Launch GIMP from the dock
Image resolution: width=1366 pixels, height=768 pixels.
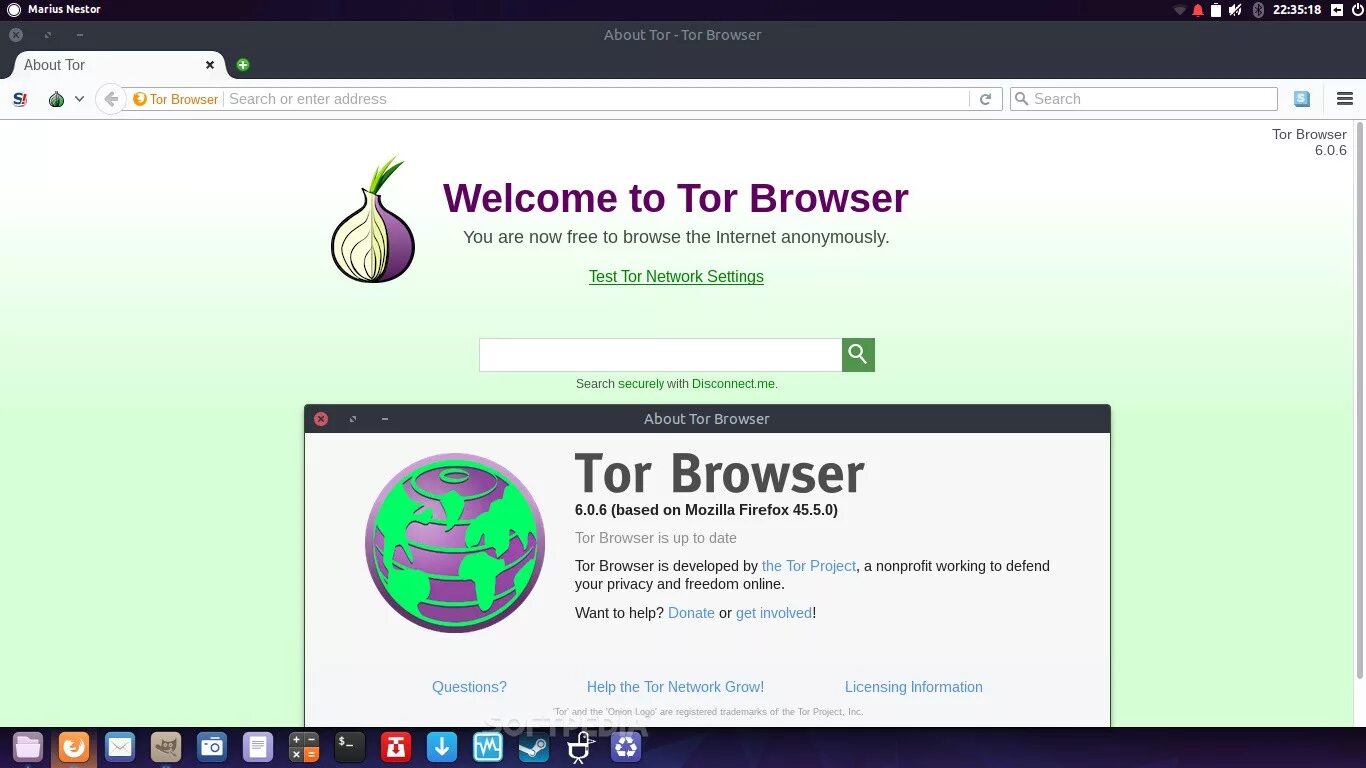pos(166,747)
